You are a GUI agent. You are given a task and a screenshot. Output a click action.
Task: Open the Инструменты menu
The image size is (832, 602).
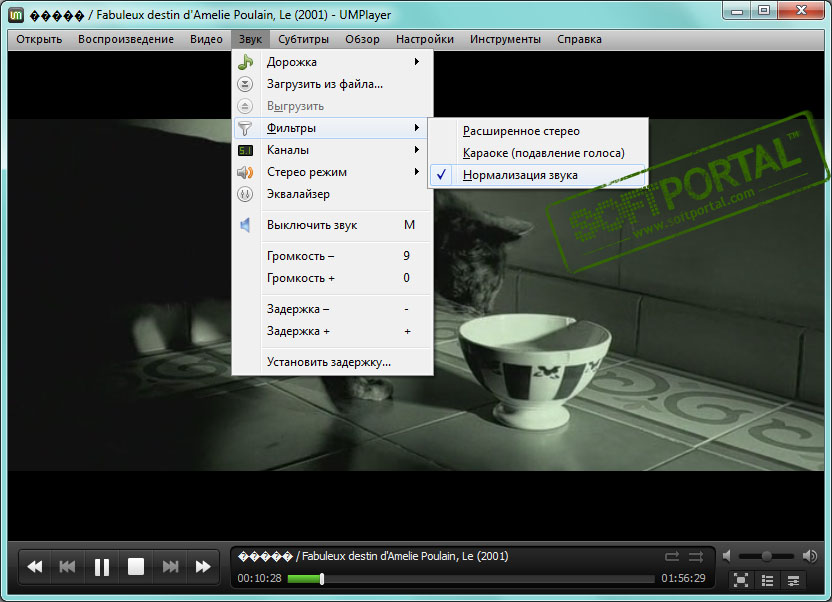[505, 39]
